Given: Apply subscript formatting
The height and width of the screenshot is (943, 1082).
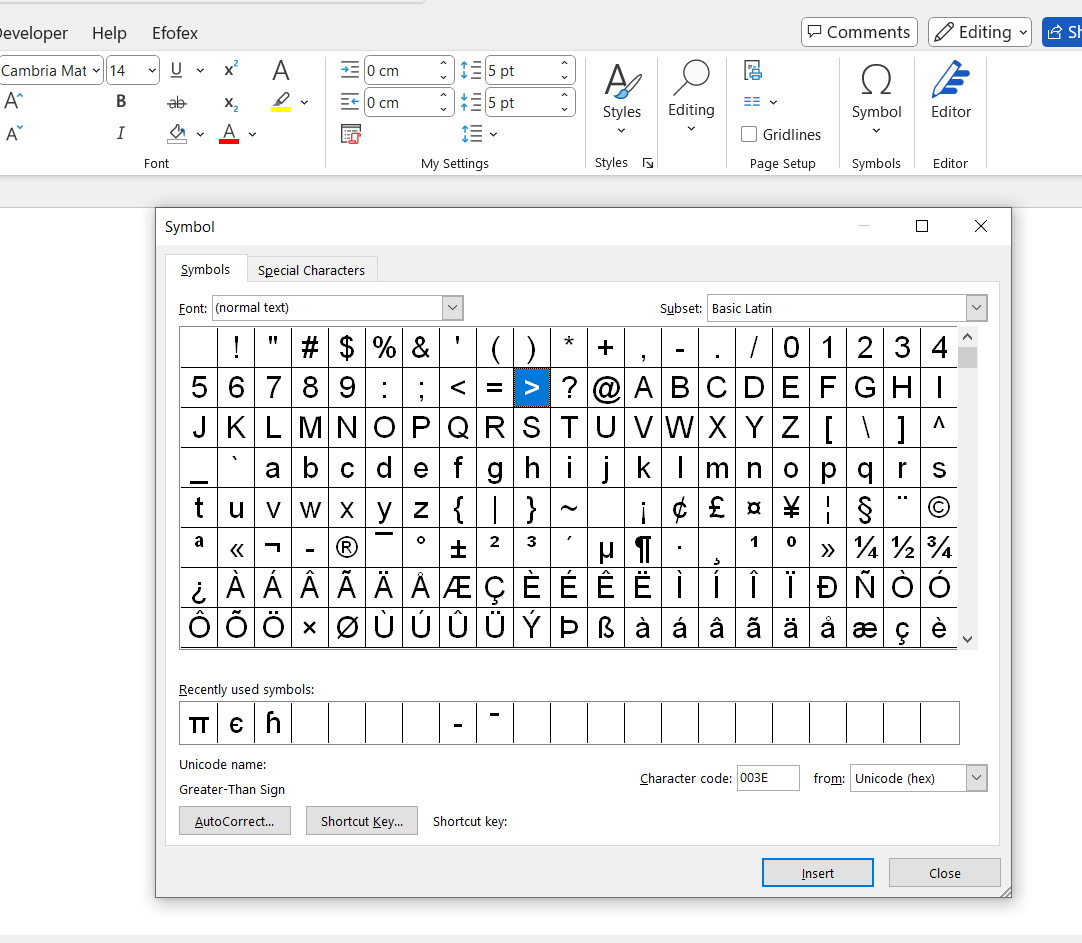Looking at the screenshot, I should click(230, 103).
